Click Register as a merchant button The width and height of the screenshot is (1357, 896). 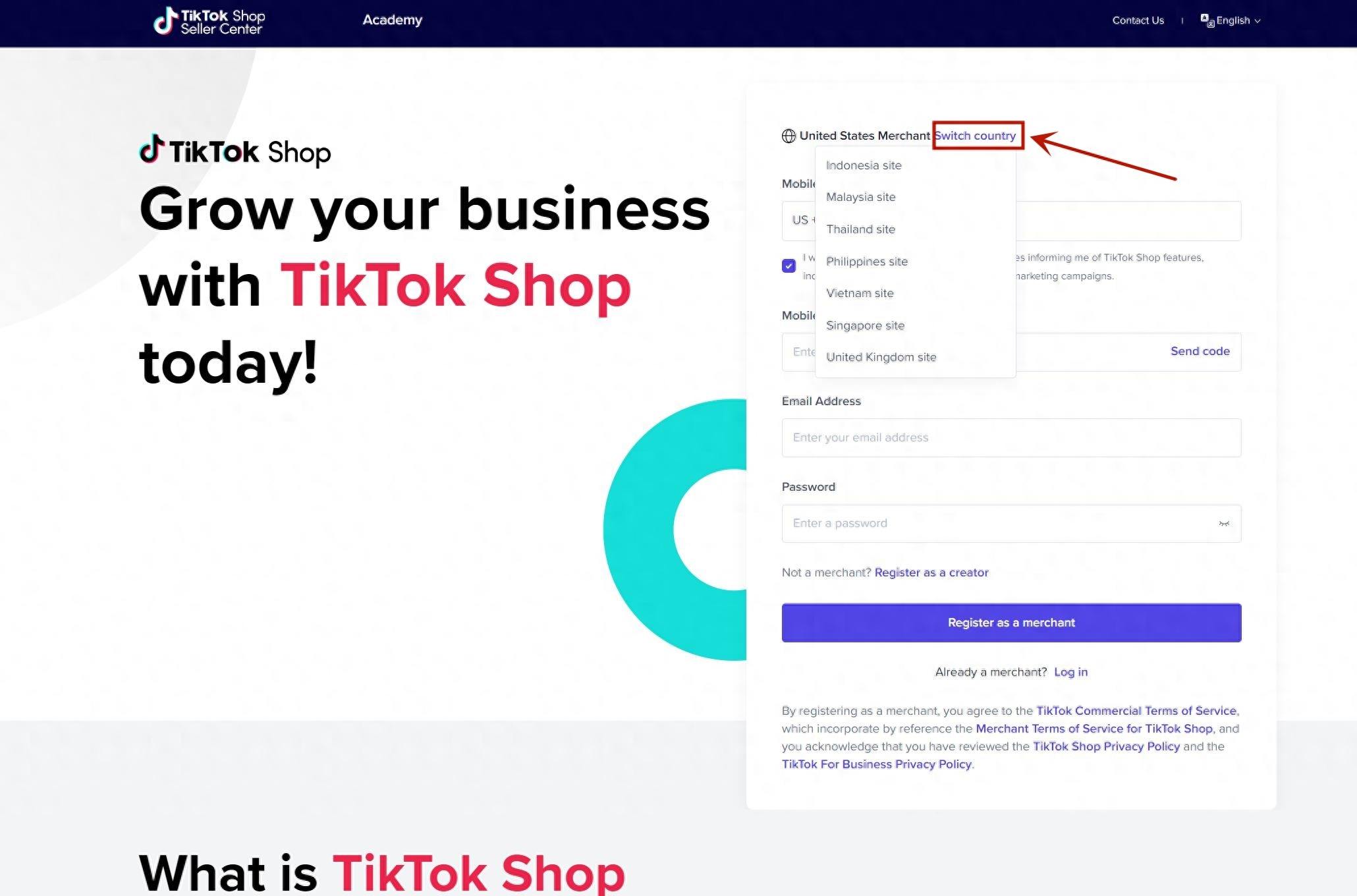pos(1011,622)
